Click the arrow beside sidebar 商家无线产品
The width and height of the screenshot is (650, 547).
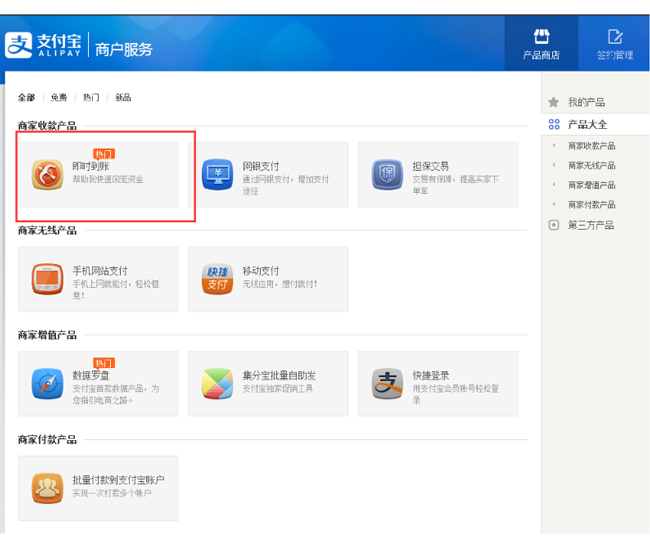pos(554,165)
